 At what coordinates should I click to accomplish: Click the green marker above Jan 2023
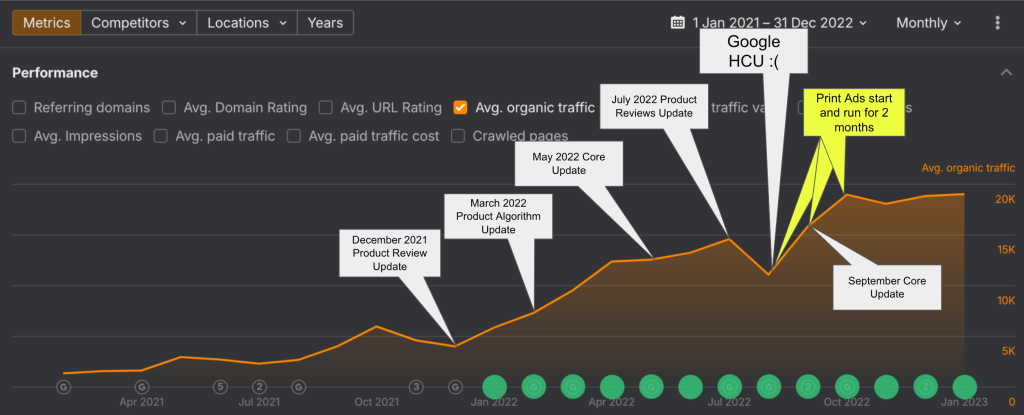964,386
